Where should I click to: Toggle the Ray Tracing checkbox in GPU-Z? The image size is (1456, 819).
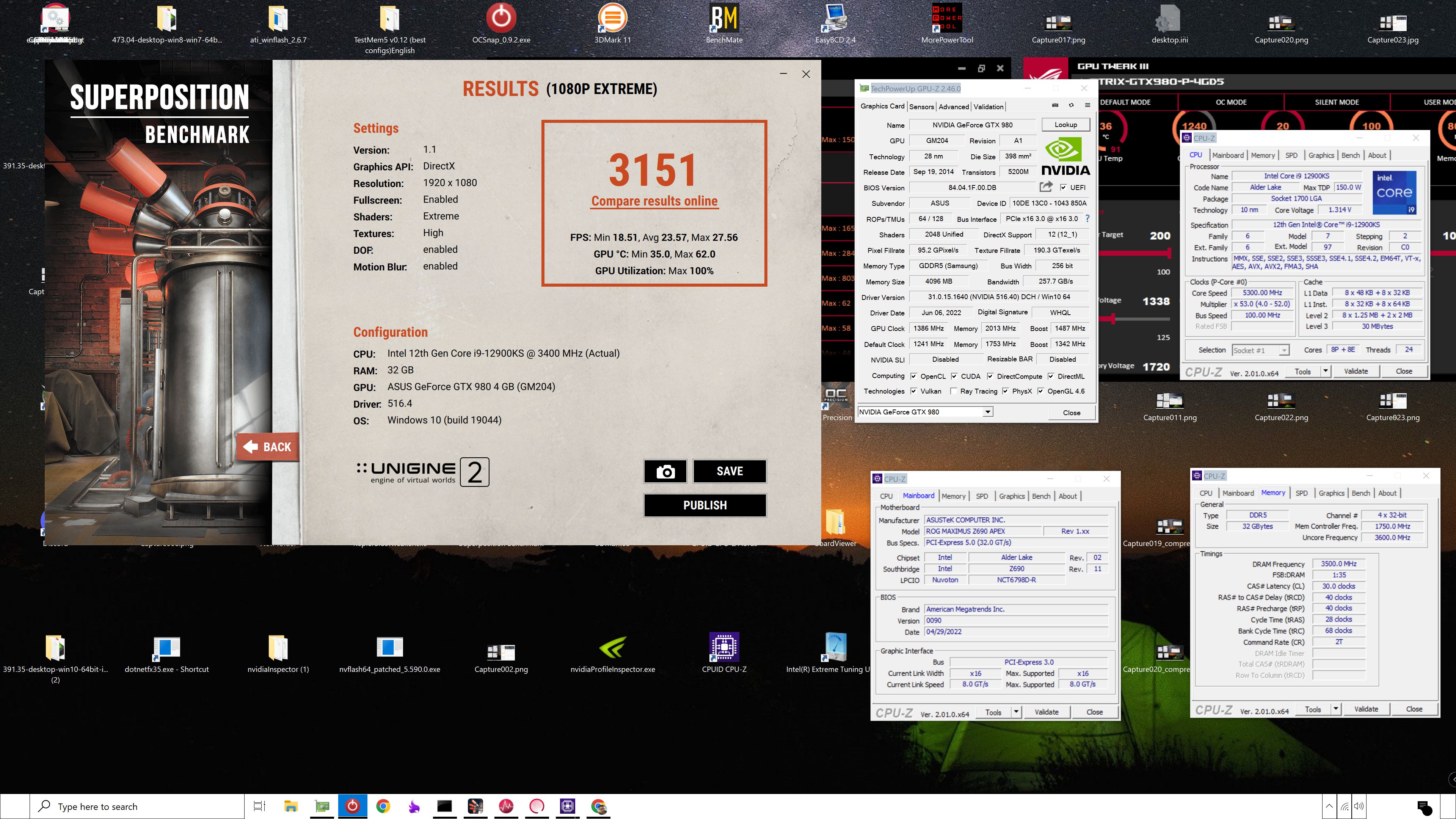954,391
